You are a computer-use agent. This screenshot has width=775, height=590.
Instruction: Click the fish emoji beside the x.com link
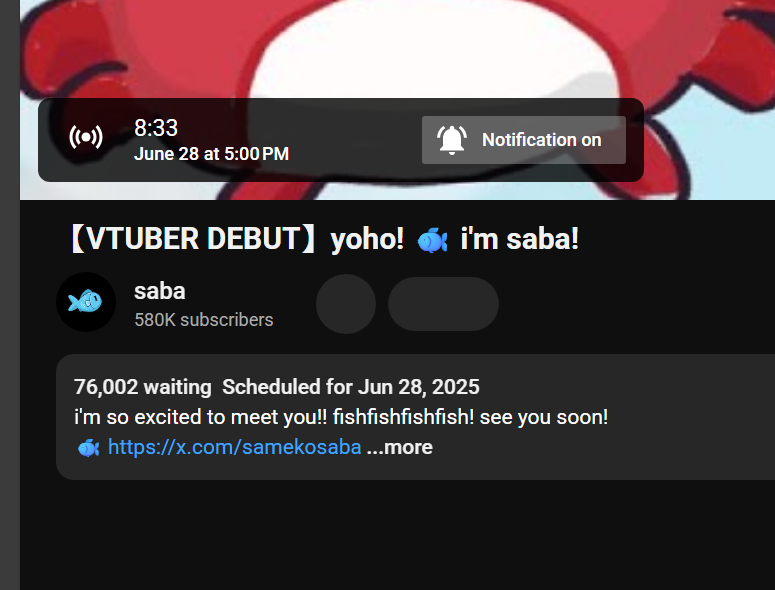tap(88, 448)
